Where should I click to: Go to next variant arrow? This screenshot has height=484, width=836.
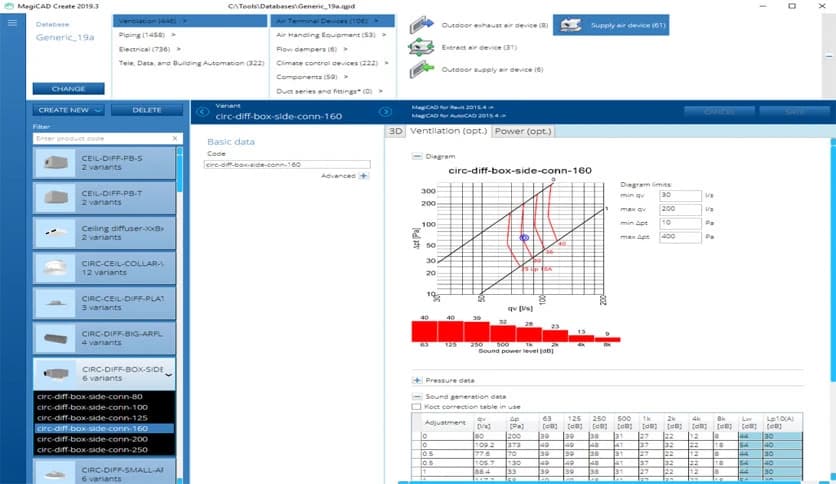point(385,112)
